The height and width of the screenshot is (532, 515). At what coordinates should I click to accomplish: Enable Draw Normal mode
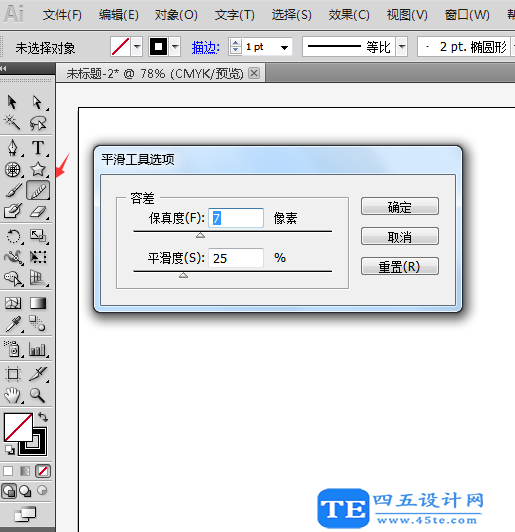pos(9,491)
